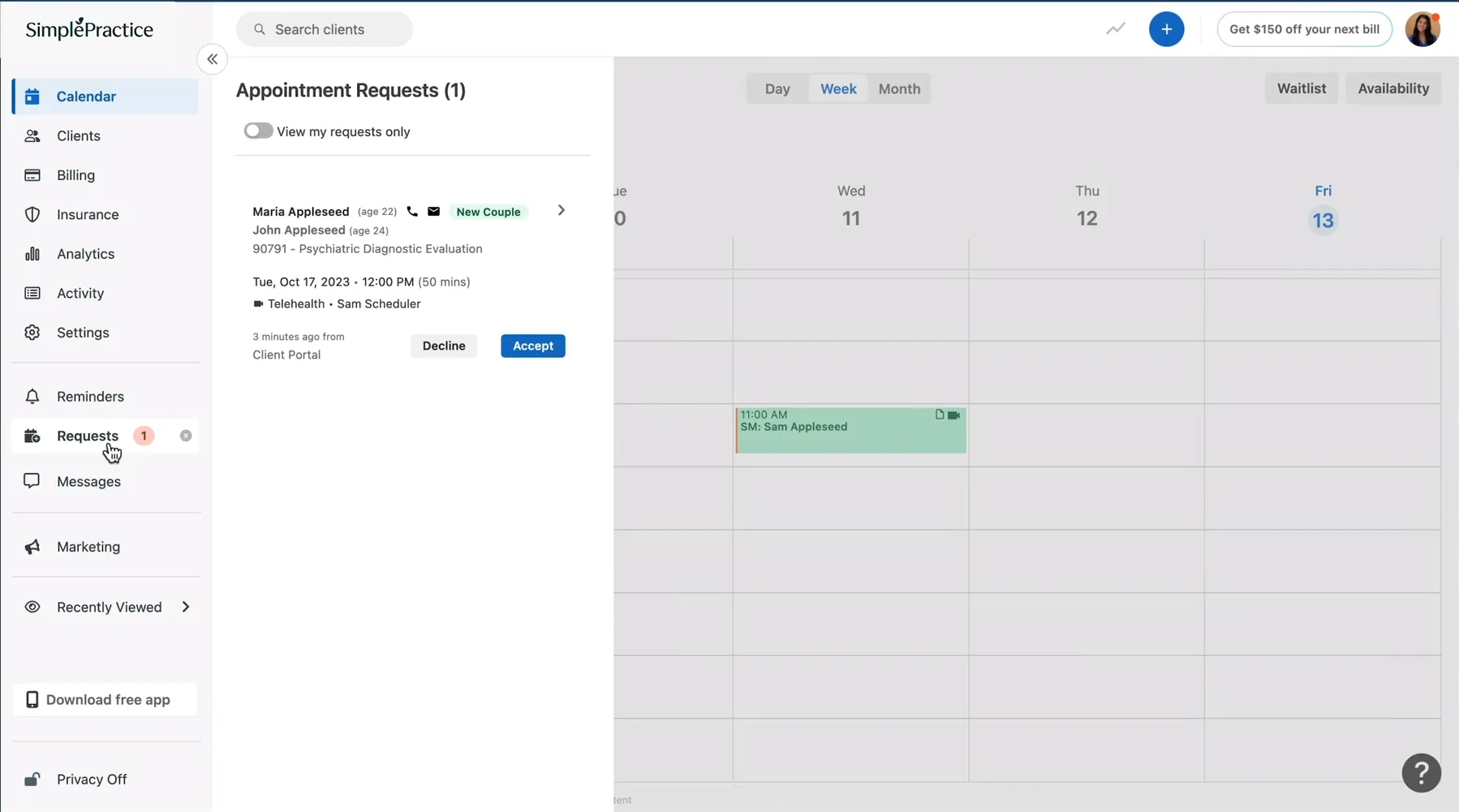The image size is (1459, 812).
Task: Call Maria Appleseed using the phone icon
Action: point(412,211)
